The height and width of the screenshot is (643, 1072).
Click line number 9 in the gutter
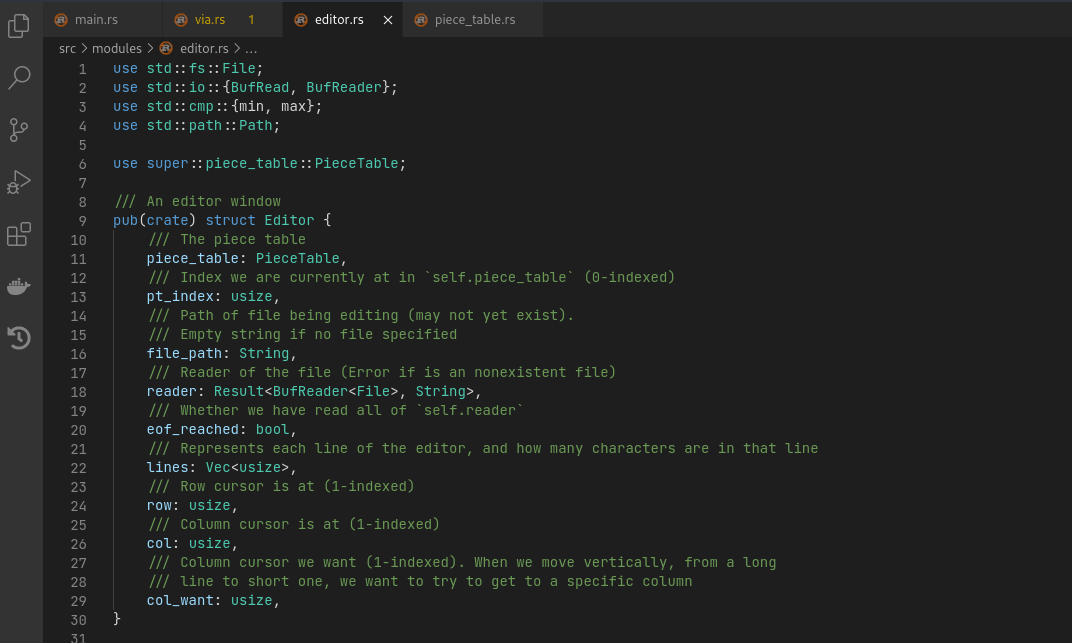coord(82,221)
